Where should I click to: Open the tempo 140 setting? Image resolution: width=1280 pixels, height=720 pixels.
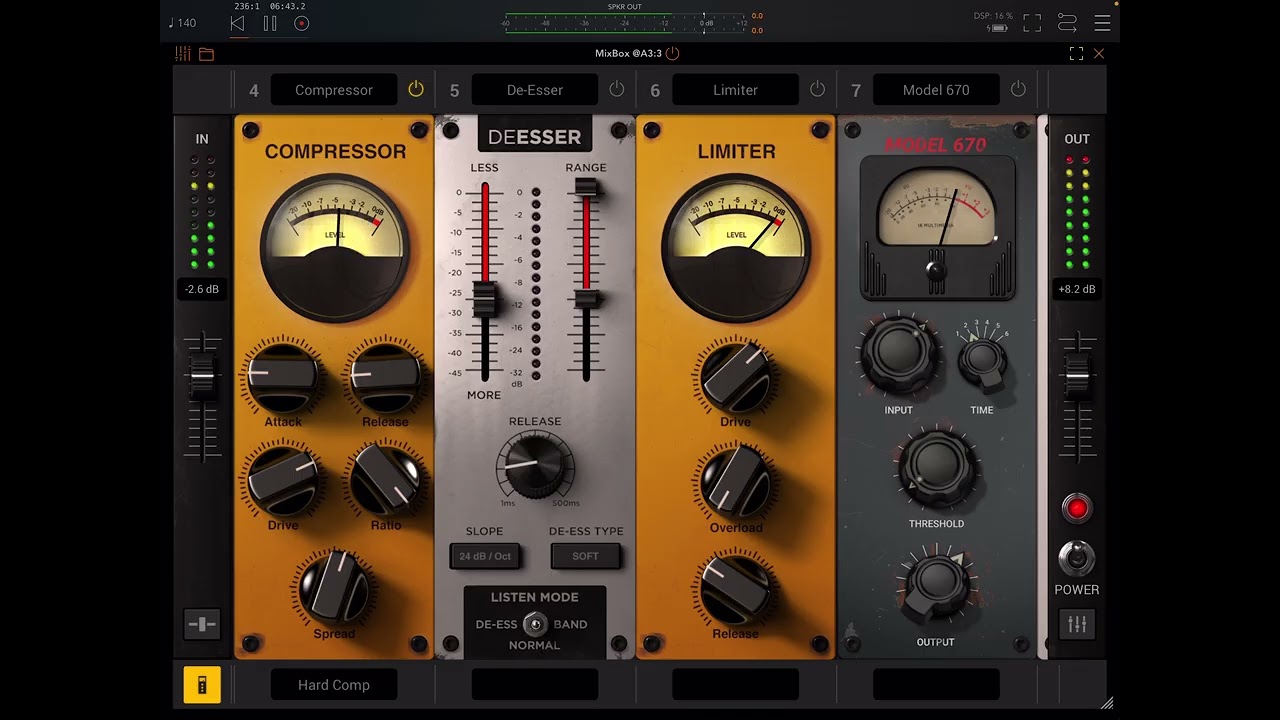(182, 23)
